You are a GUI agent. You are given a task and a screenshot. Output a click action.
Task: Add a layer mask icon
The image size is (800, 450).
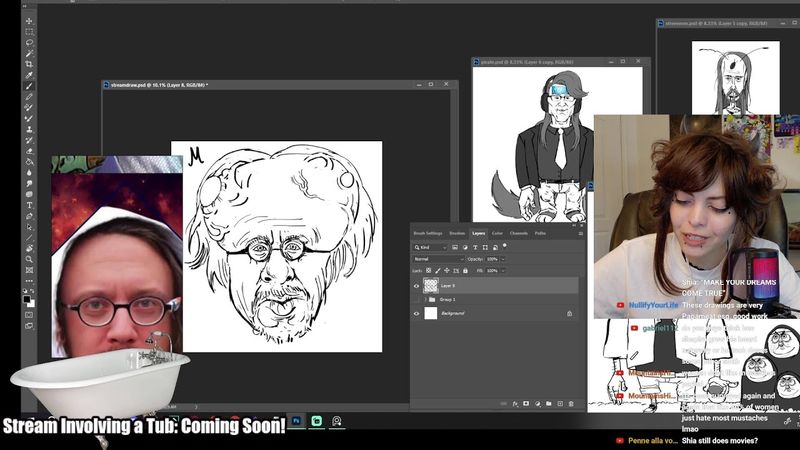[x=526, y=404]
